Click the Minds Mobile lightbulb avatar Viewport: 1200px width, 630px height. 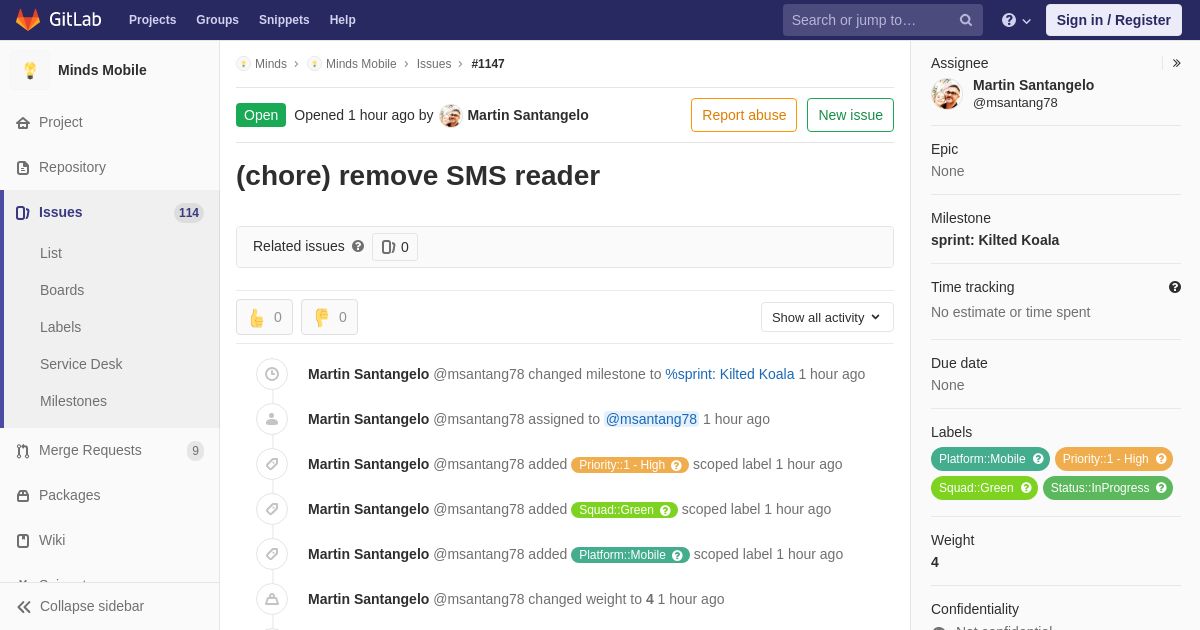point(30,70)
